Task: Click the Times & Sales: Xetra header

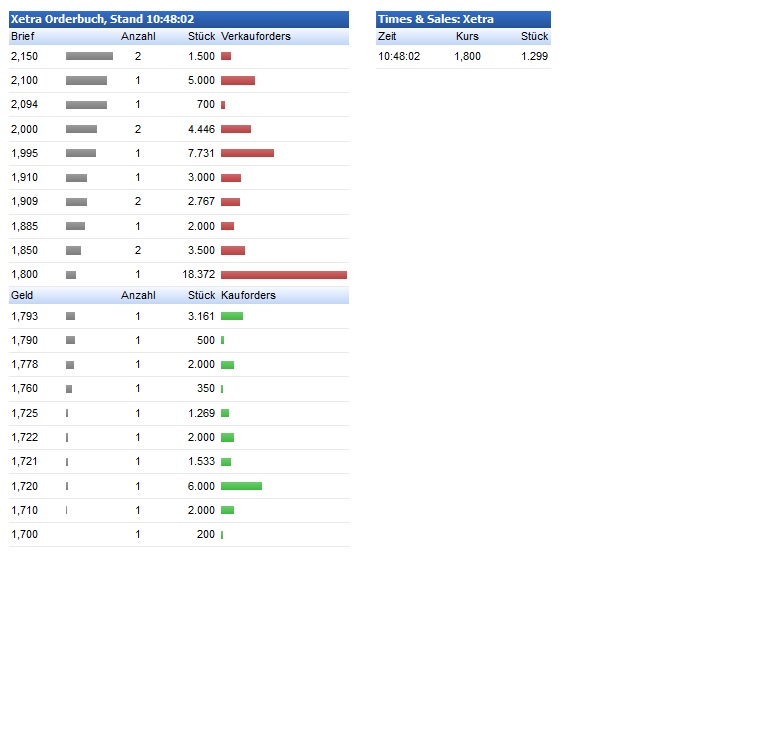Action: [463, 19]
